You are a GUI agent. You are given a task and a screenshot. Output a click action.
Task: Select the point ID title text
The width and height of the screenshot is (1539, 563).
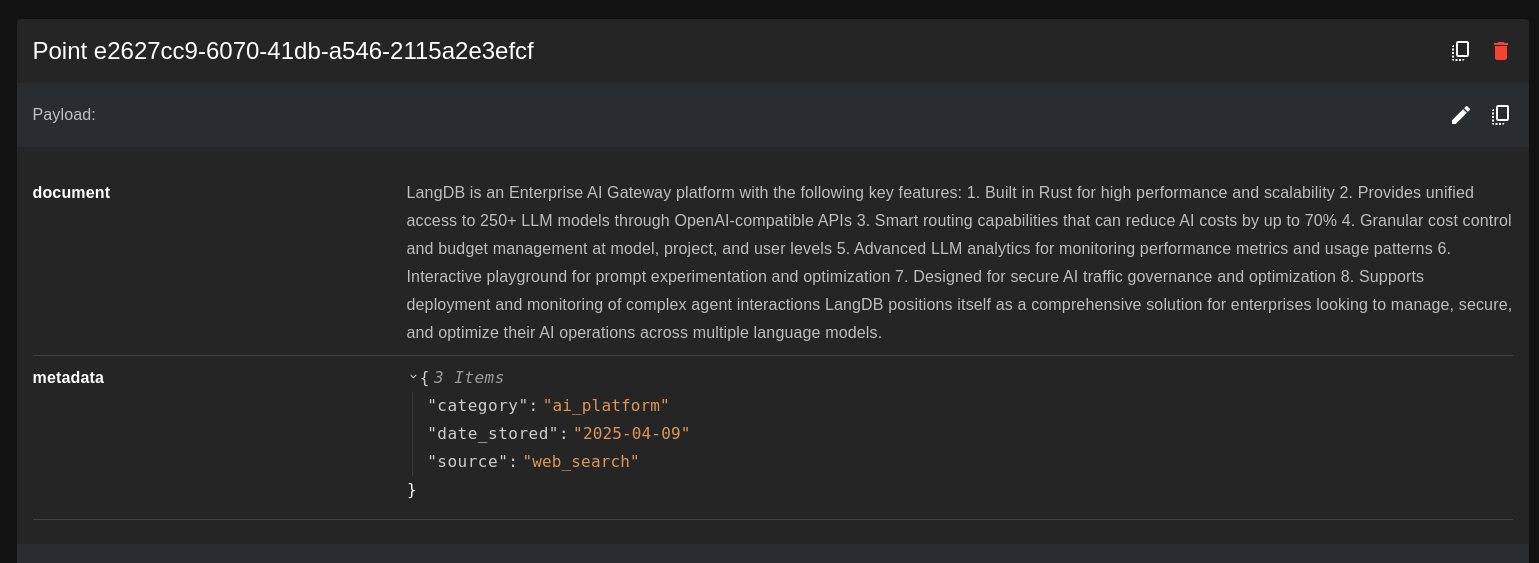283,51
